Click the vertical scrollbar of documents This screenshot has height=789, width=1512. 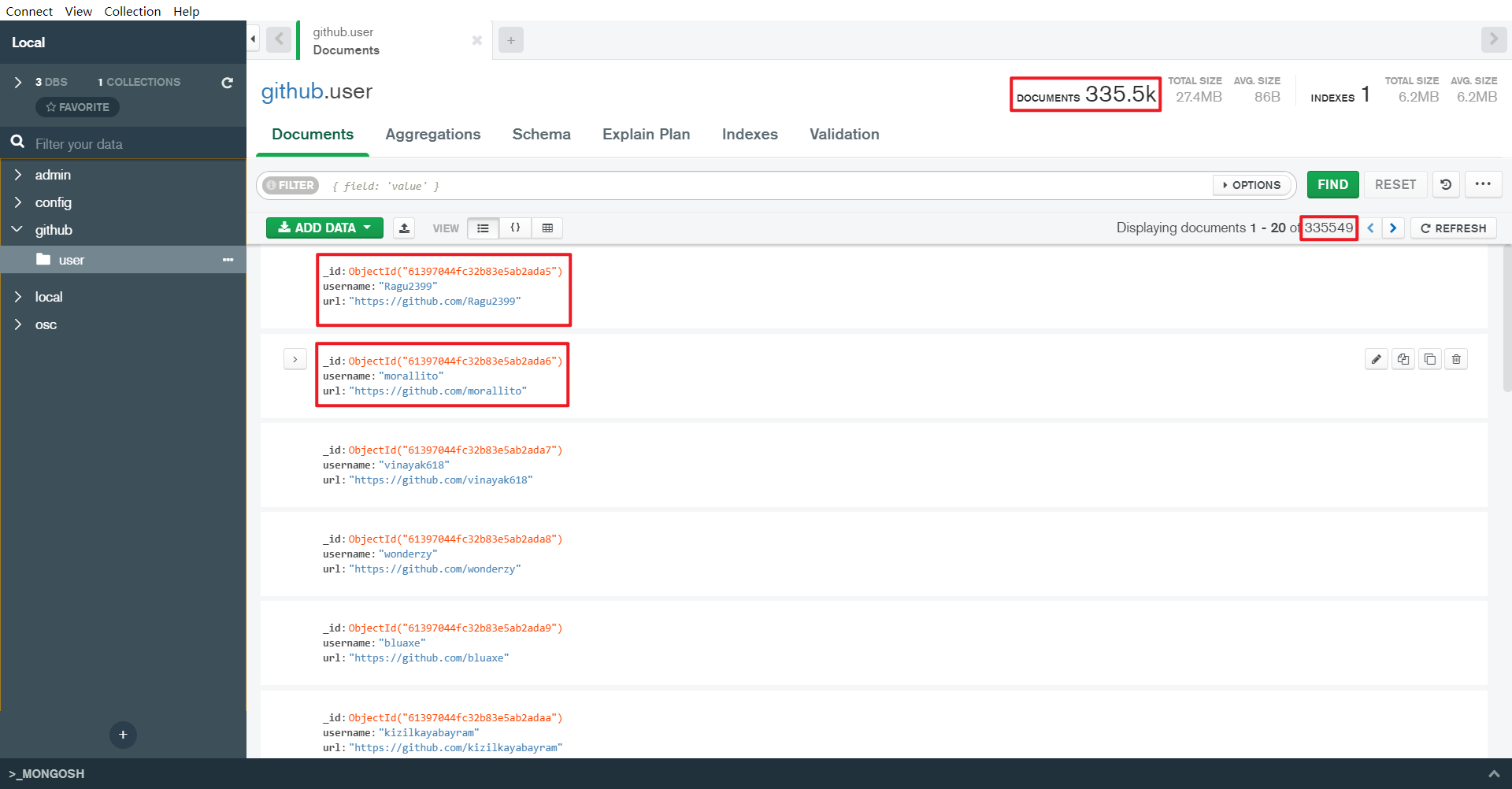[1506, 319]
